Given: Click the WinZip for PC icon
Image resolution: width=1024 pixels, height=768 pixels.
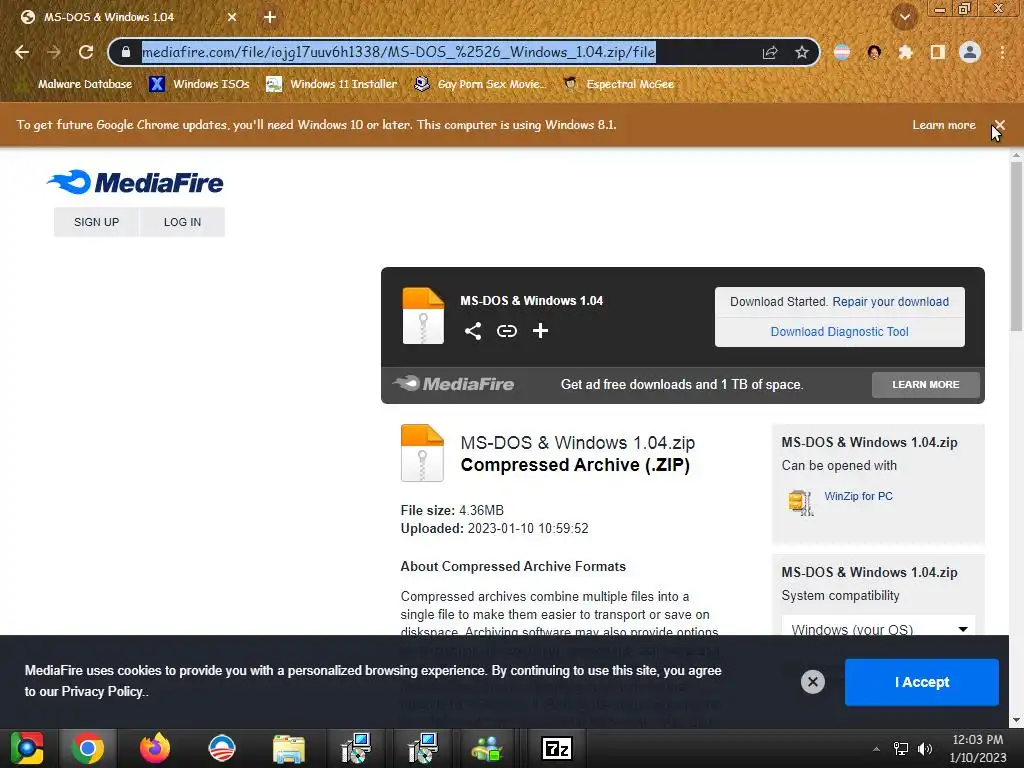Looking at the screenshot, I should tap(800, 502).
